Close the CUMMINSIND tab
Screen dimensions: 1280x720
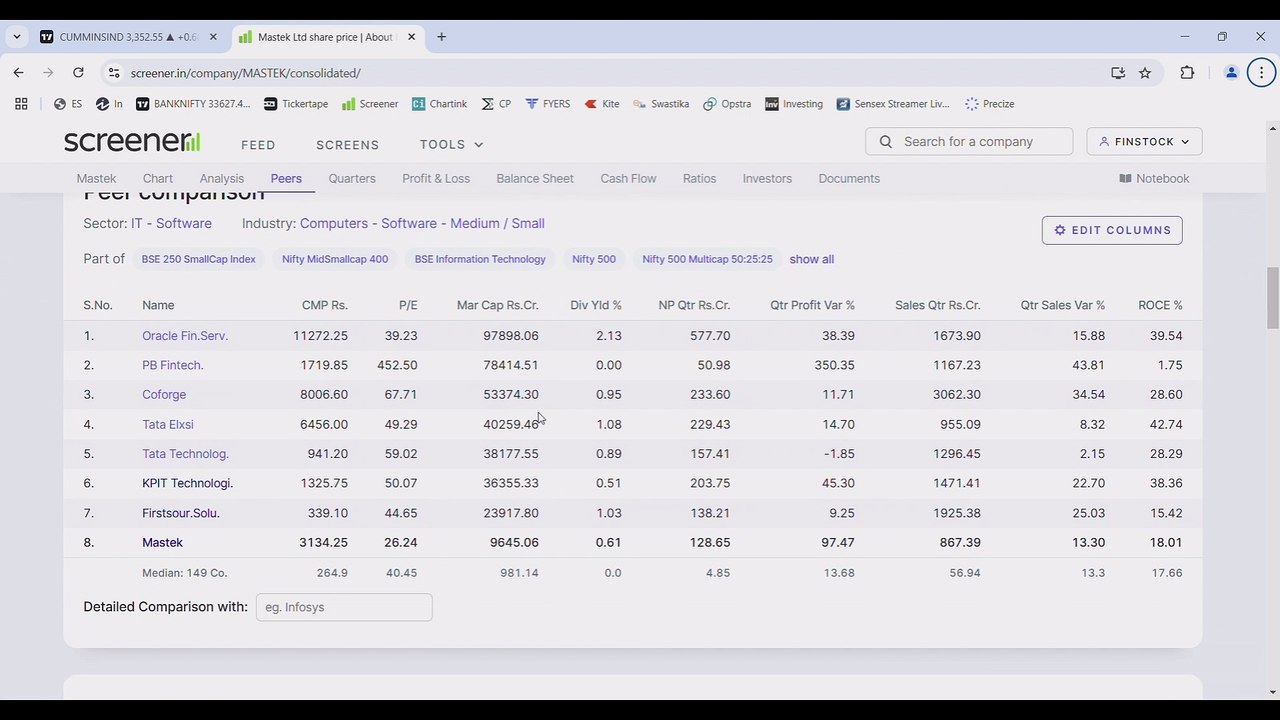pos(213,37)
